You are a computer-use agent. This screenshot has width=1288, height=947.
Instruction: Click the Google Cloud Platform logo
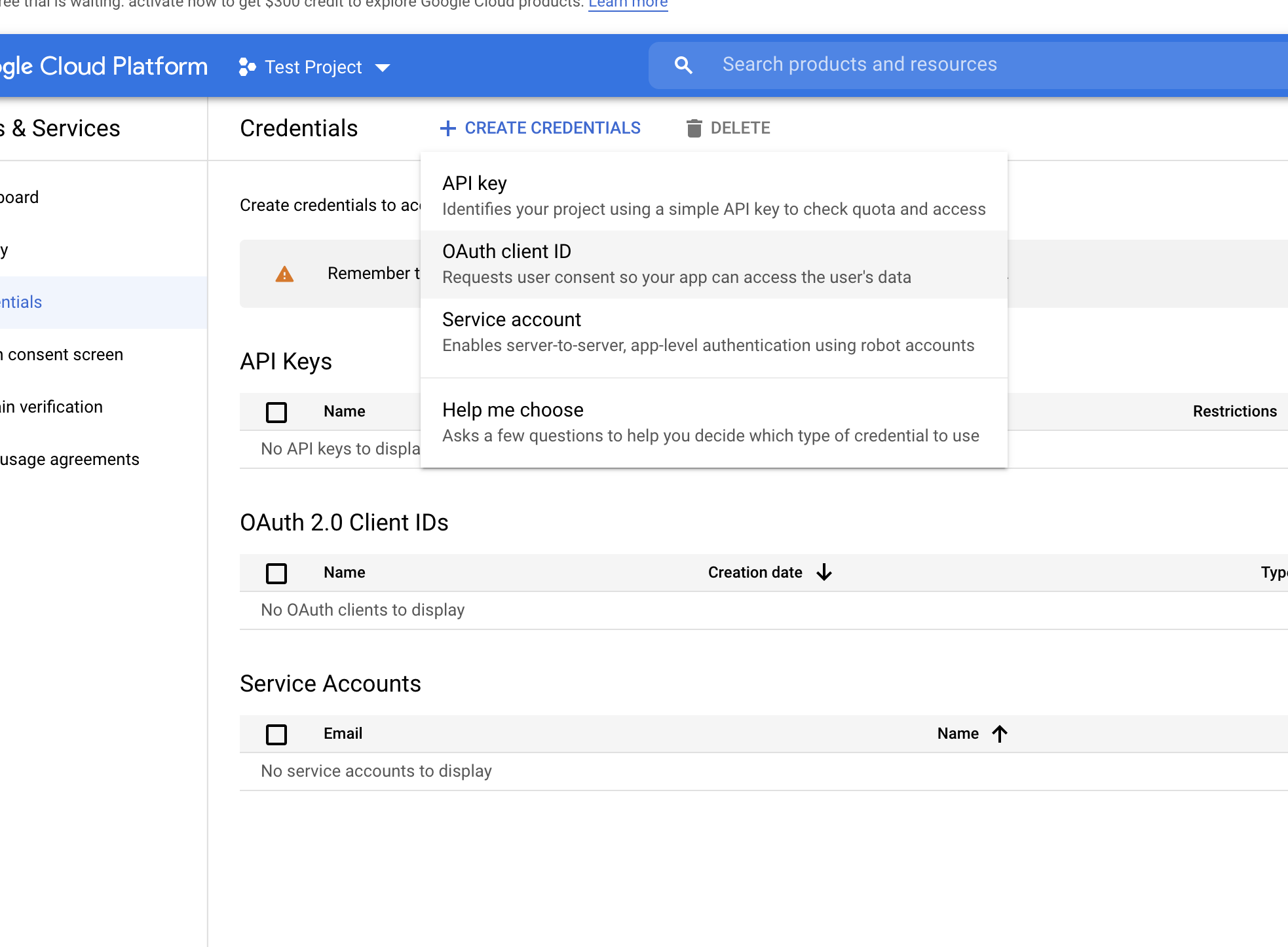click(105, 66)
